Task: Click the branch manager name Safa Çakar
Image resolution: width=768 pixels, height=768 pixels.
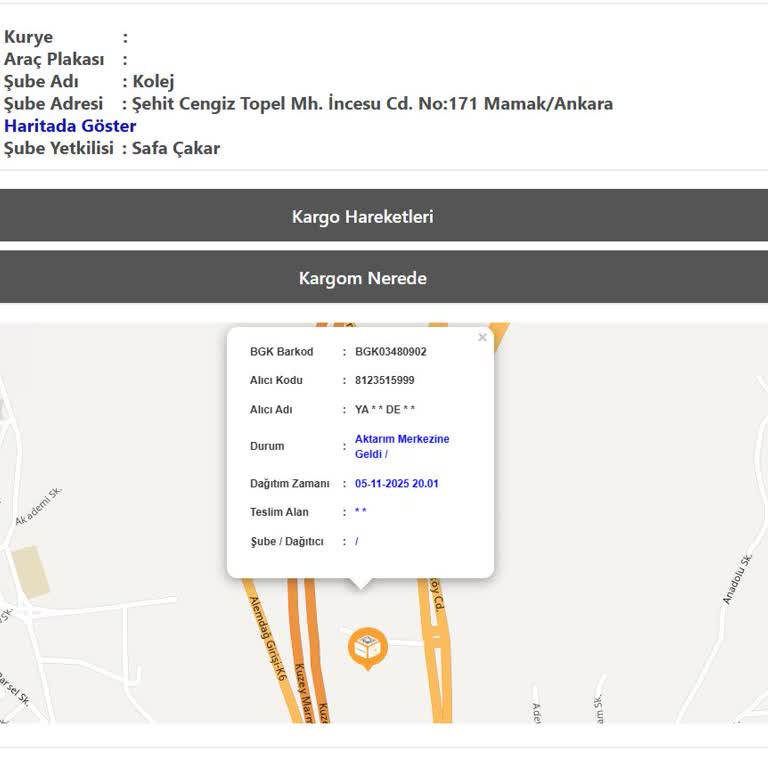Action: (x=176, y=148)
